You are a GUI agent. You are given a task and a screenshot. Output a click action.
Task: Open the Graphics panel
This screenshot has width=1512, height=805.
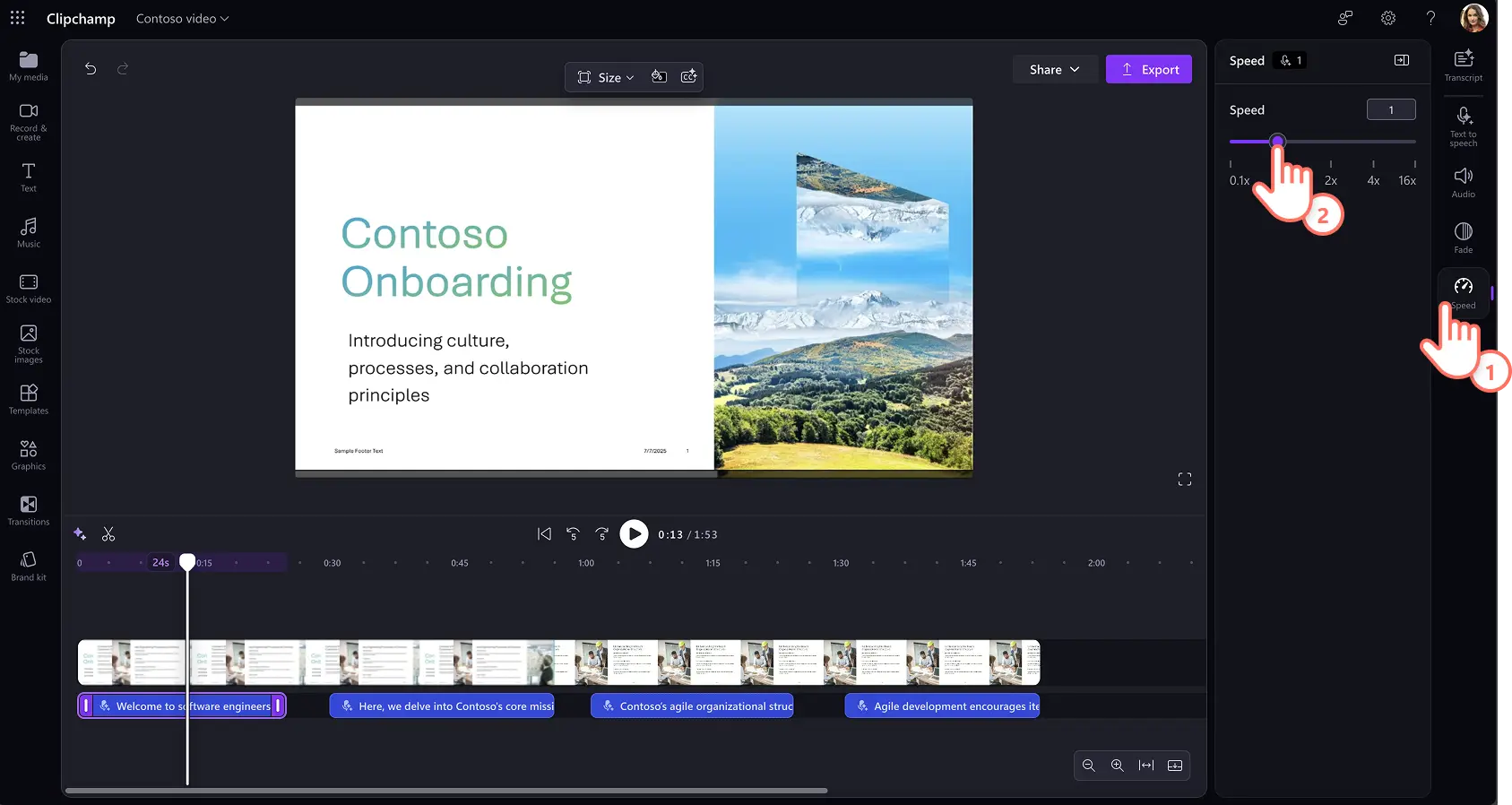29,455
